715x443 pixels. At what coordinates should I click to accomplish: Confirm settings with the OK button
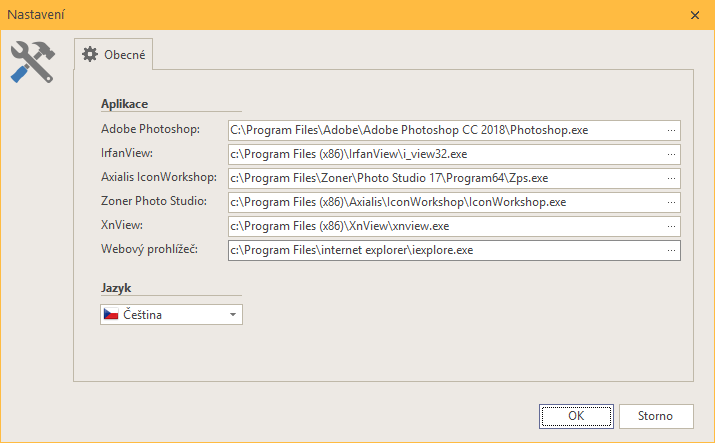[575, 415]
